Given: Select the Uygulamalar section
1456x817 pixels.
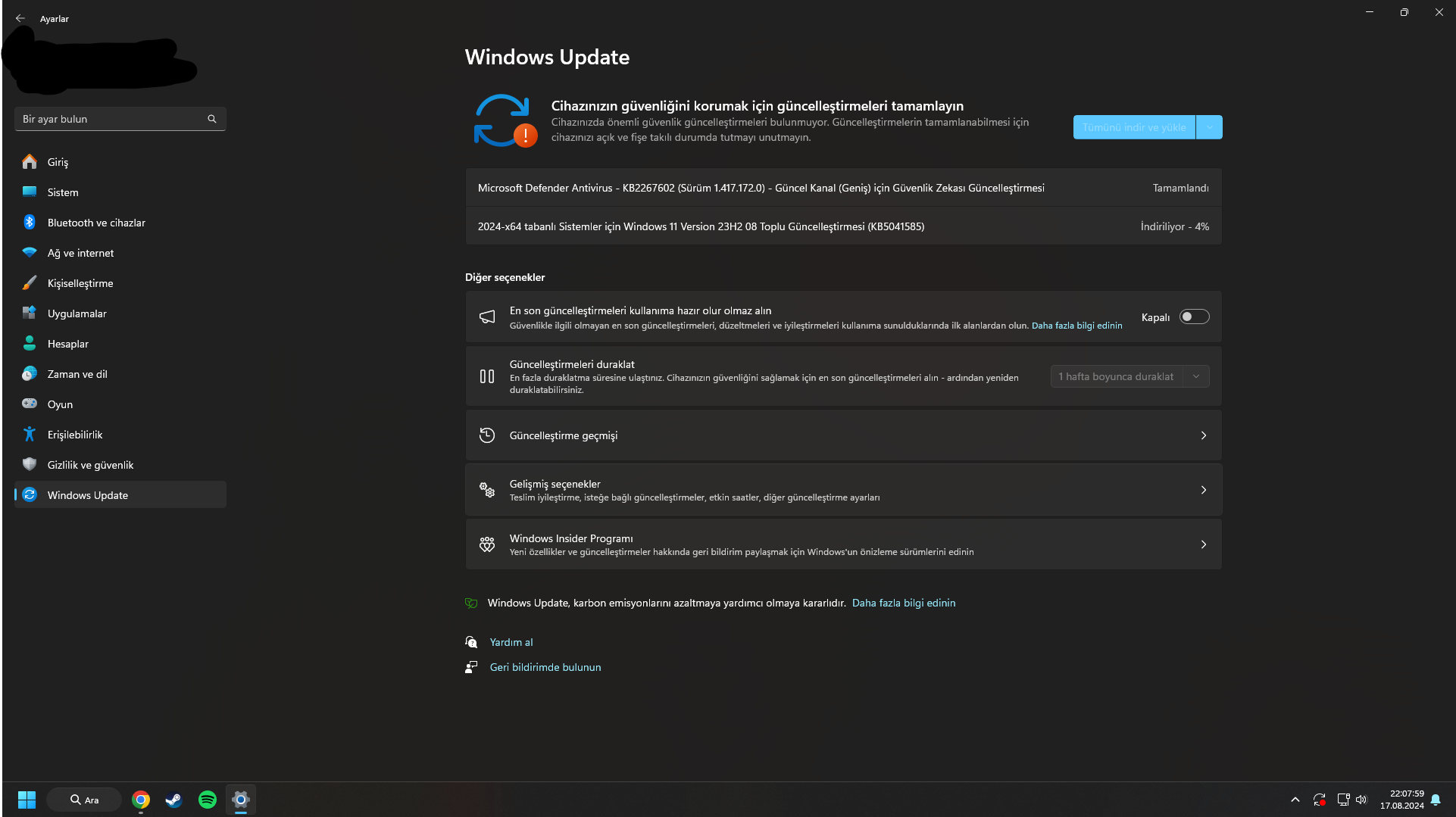Looking at the screenshot, I should tap(120, 313).
